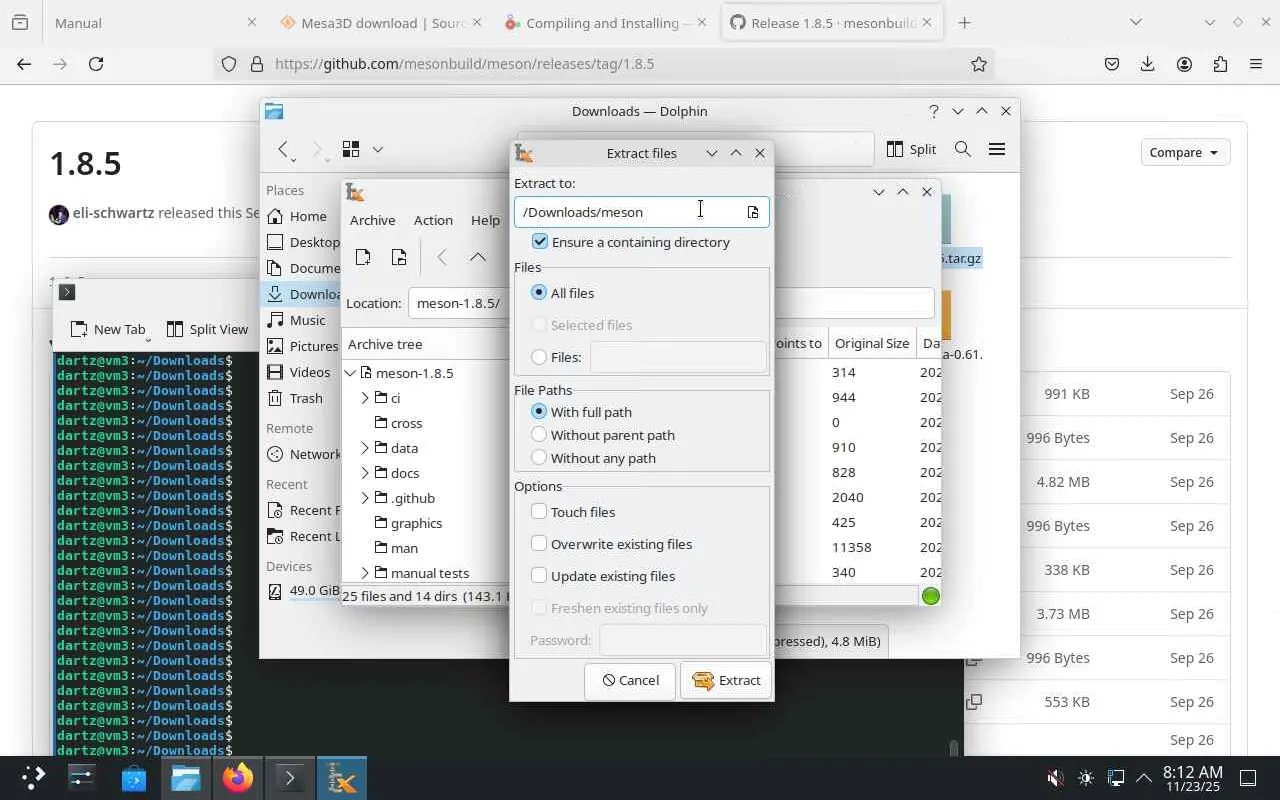Go up one level in Ark toolbar
This screenshot has width=1280, height=800.
tap(478, 257)
